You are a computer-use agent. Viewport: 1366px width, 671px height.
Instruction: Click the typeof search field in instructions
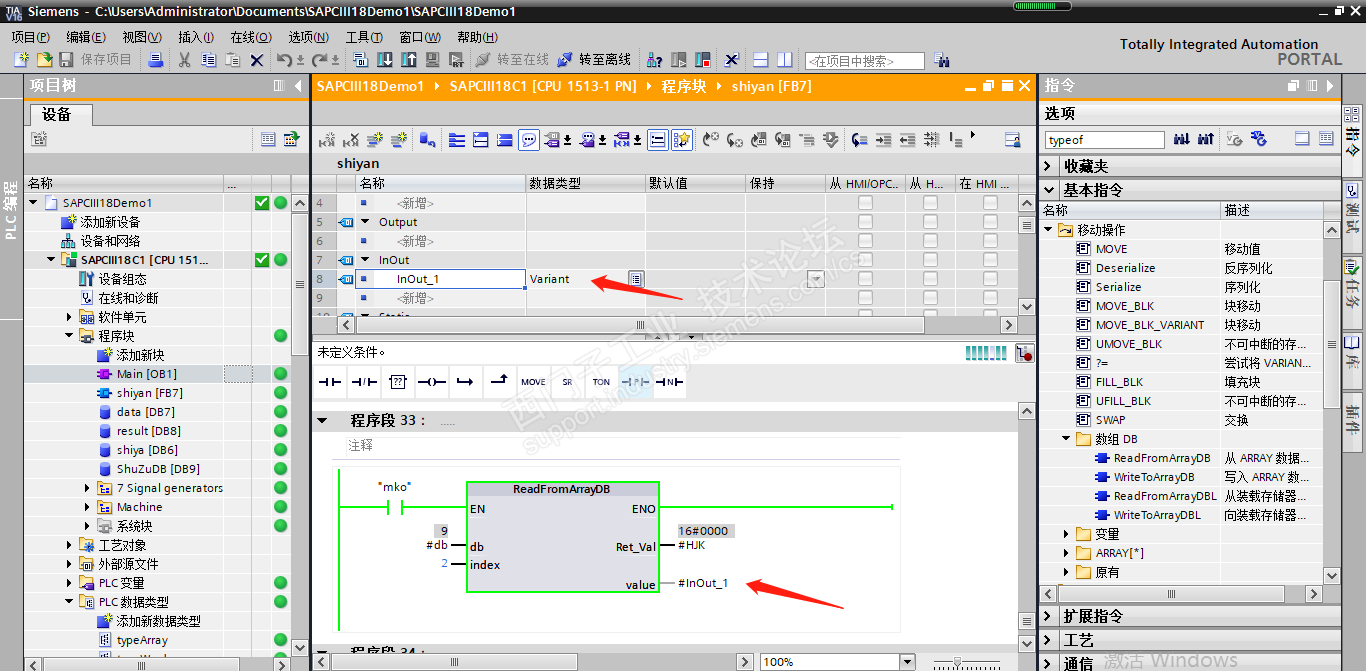point(1104,140)
